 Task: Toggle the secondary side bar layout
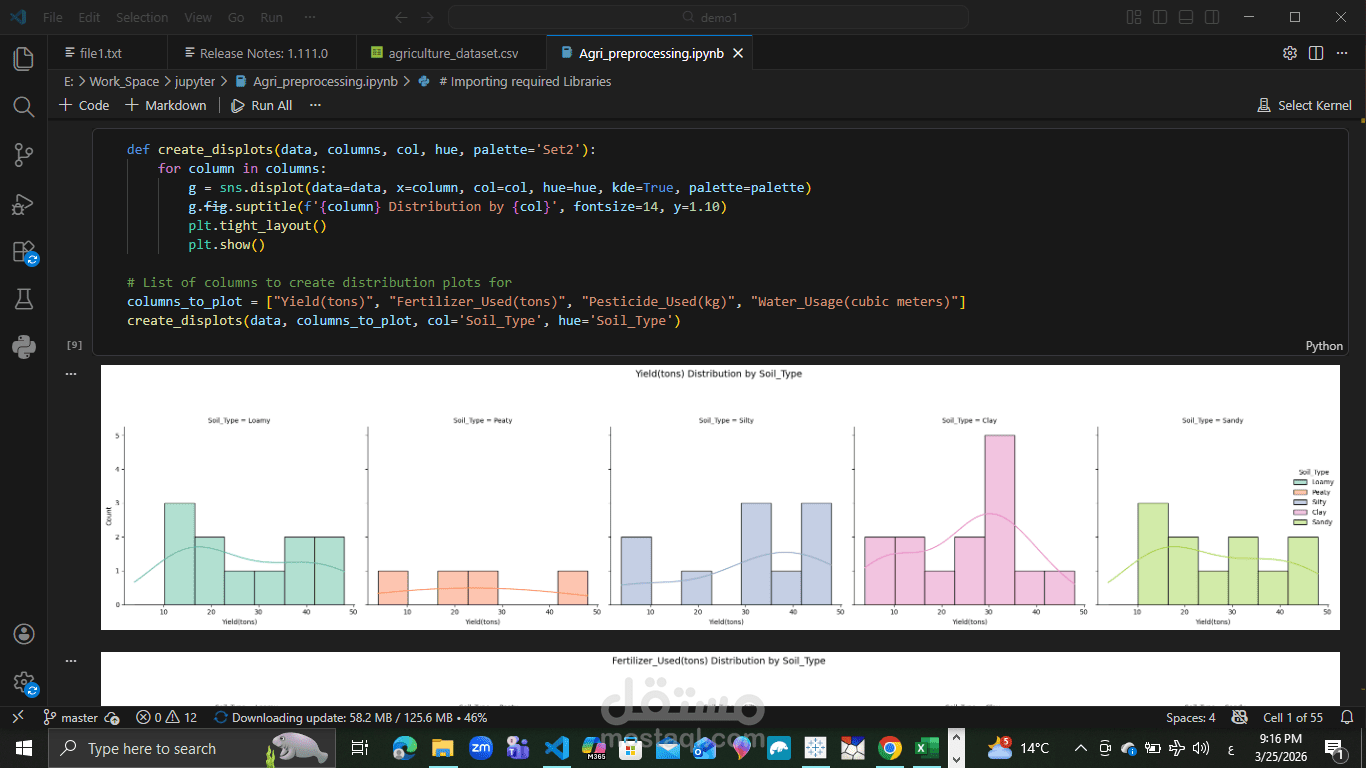(x=1212, y=17)
